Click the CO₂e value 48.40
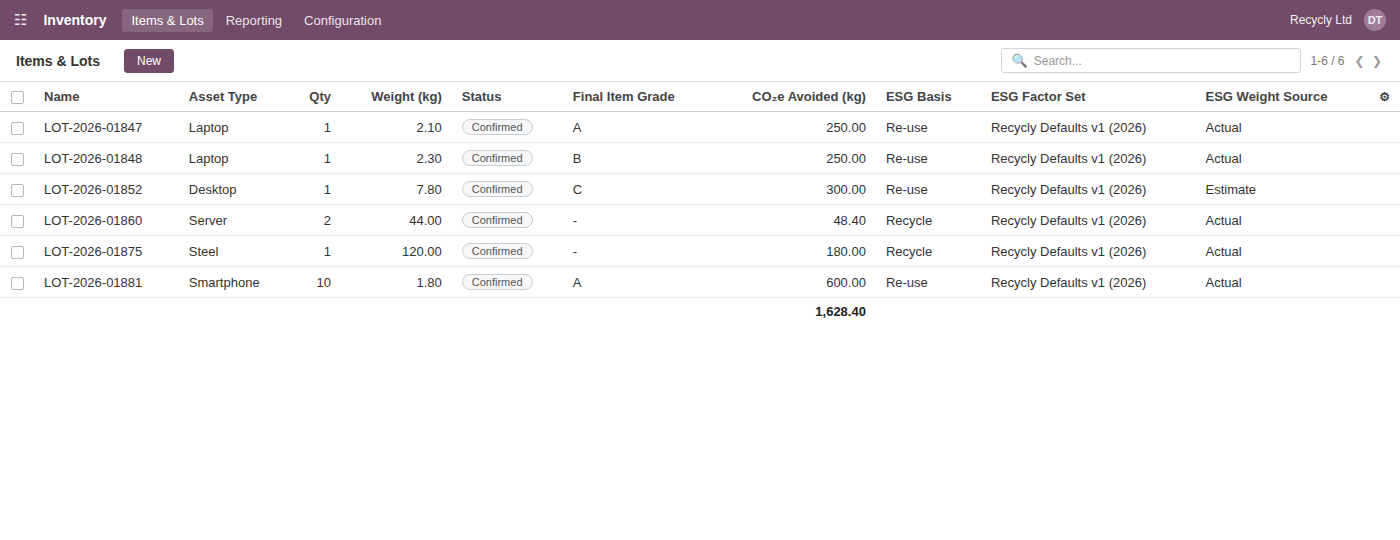This screenshot has height=540, width=1400. (x=849, y=221)
